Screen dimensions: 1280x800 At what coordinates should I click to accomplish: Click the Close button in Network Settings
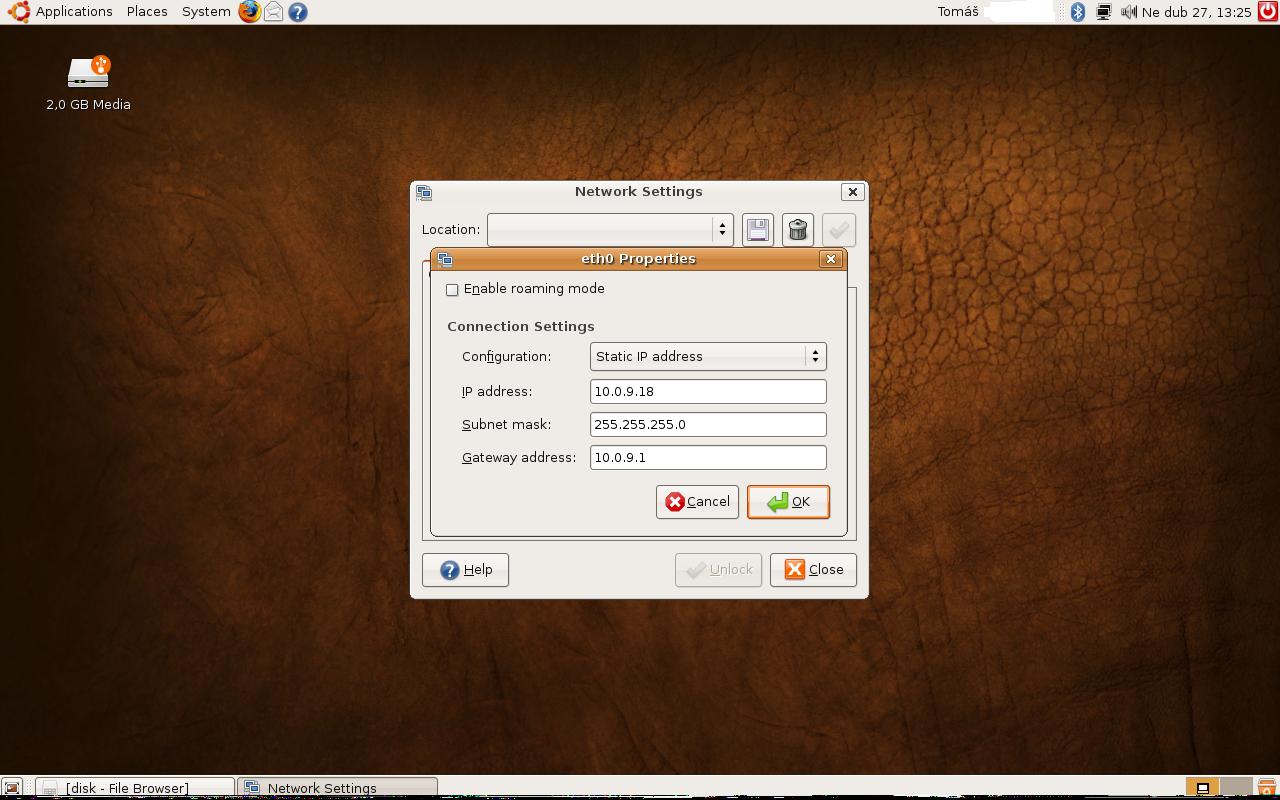coord(813,570)
